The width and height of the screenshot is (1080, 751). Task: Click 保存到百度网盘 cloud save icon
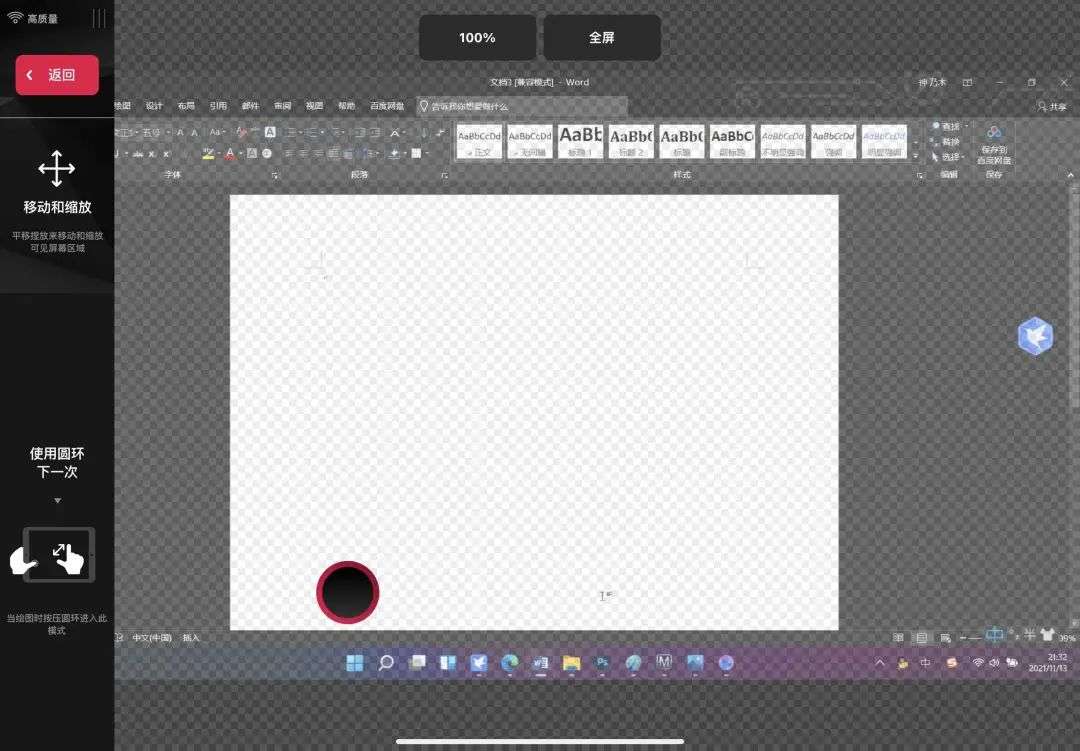click(994, 144)
